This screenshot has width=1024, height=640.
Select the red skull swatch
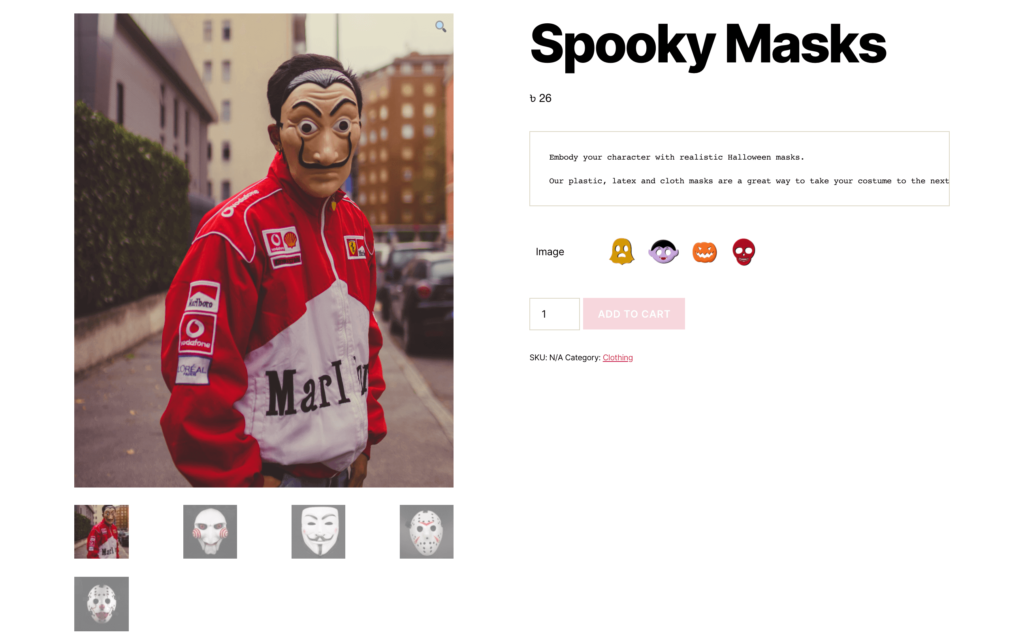(x=743, y=252)
